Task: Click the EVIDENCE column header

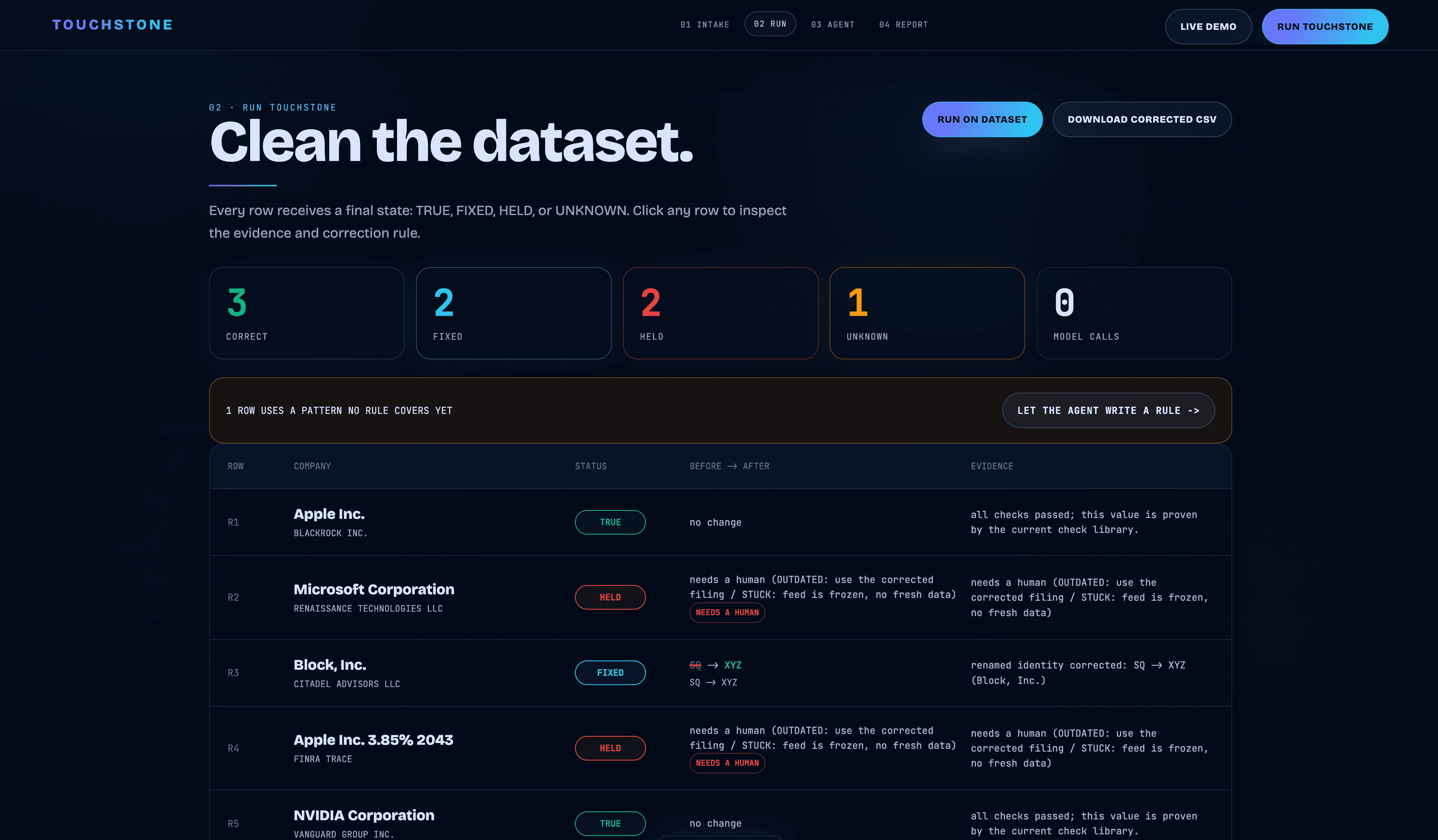Action: [992, 466]
